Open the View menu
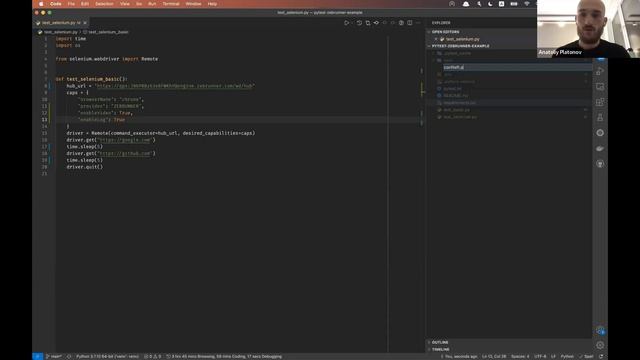Viewport: 640px width, 360px height. (124, 4)
